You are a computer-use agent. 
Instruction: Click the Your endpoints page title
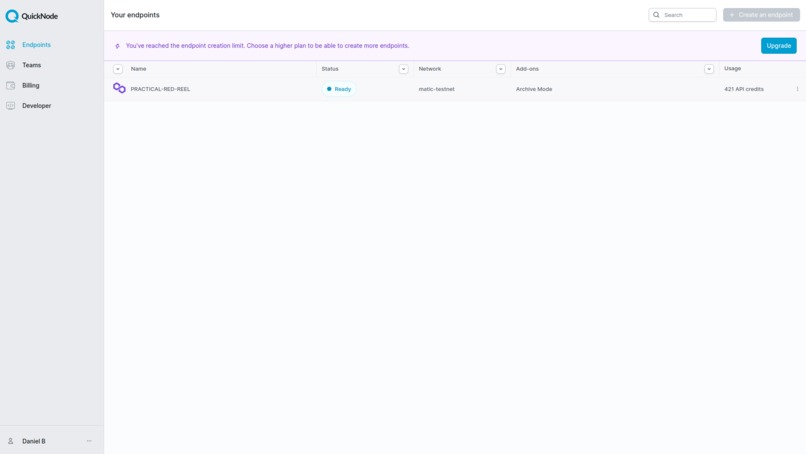[x=135, y=15]
